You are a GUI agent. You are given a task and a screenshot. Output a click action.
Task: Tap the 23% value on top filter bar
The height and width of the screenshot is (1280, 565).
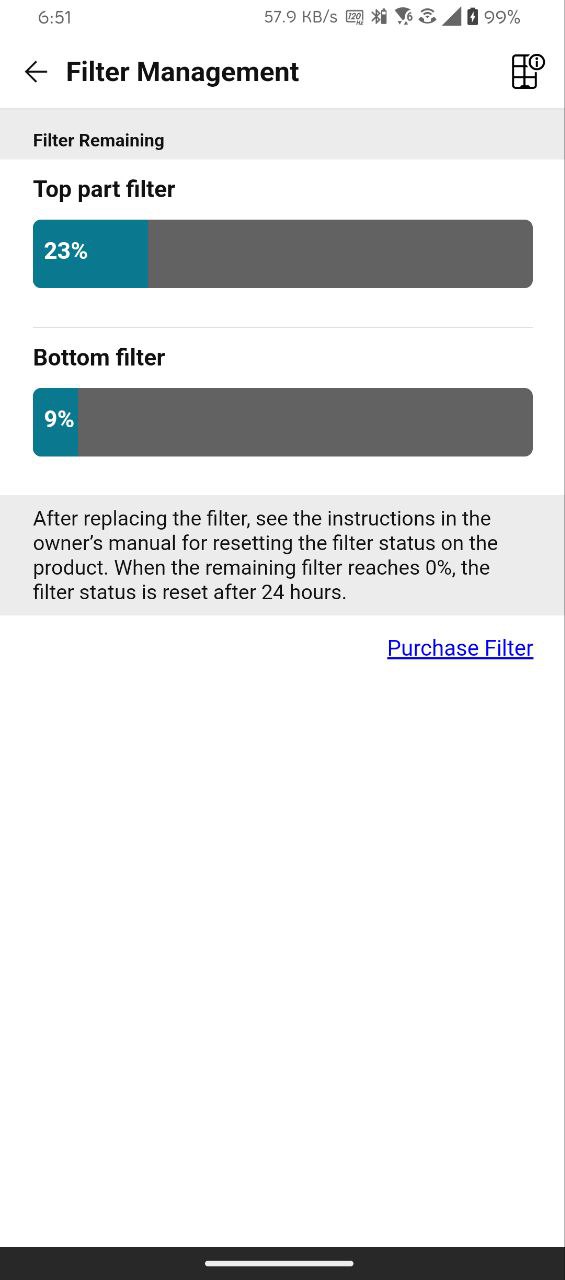(66, 251)
